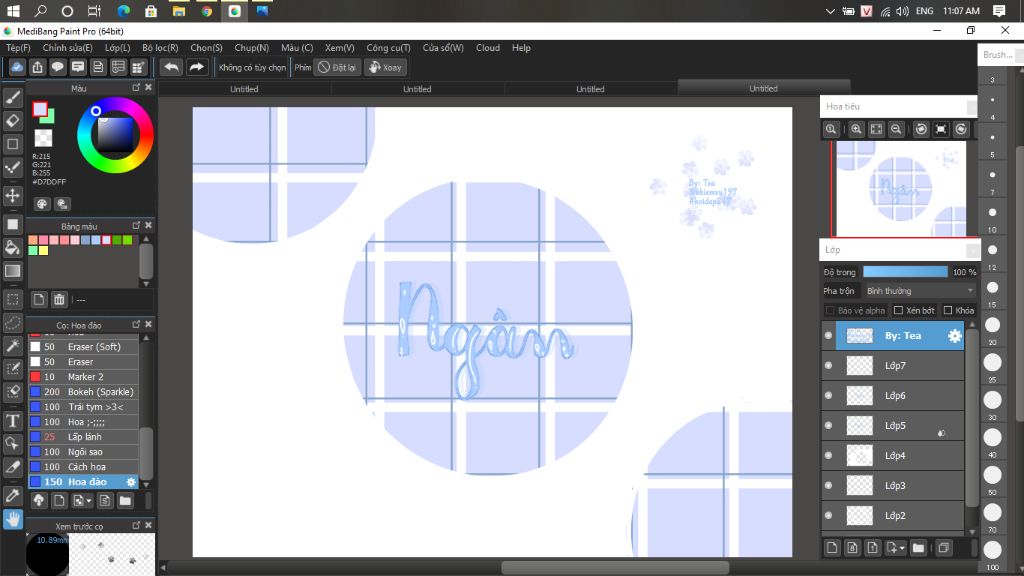This screenshot has height=576, width=1024.
Task: Open settings gear of By: Tea layer
Action: point(954,336)
